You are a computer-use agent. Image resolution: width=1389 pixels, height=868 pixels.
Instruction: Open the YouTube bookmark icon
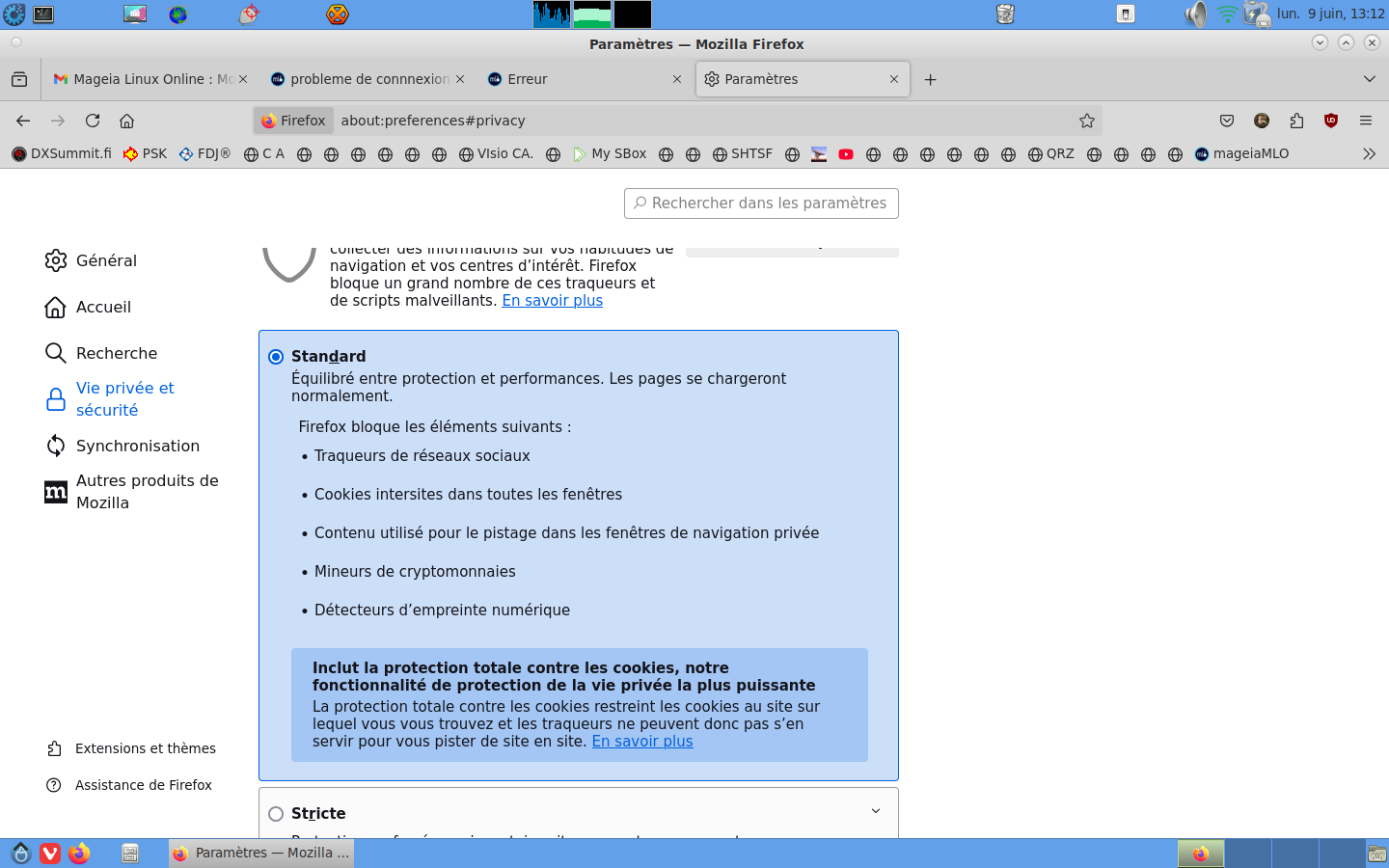pos(846,154)
